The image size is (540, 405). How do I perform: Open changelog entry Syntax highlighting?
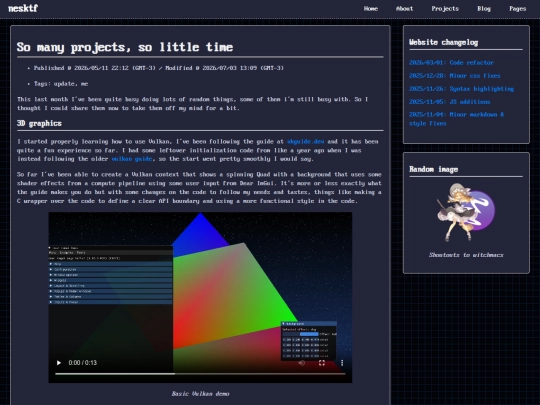tap(461, 89)
